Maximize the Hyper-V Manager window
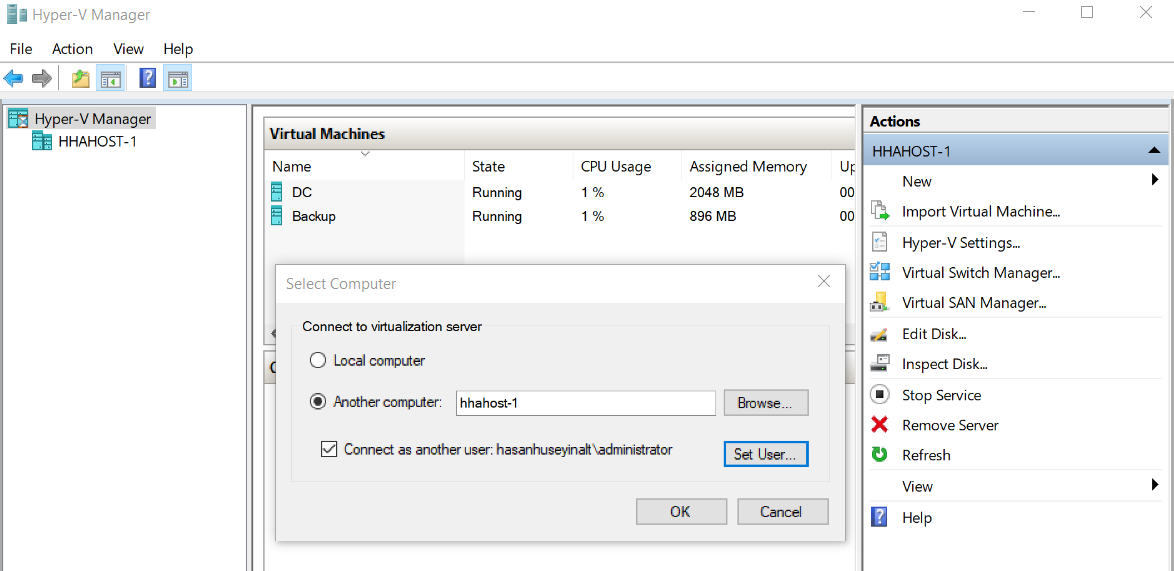This screenshot has width=1174, height=571. (x=1087, y=12)
